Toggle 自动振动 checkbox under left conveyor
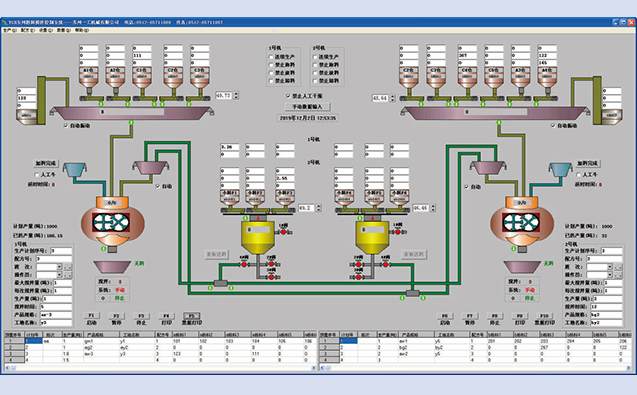 66,126
